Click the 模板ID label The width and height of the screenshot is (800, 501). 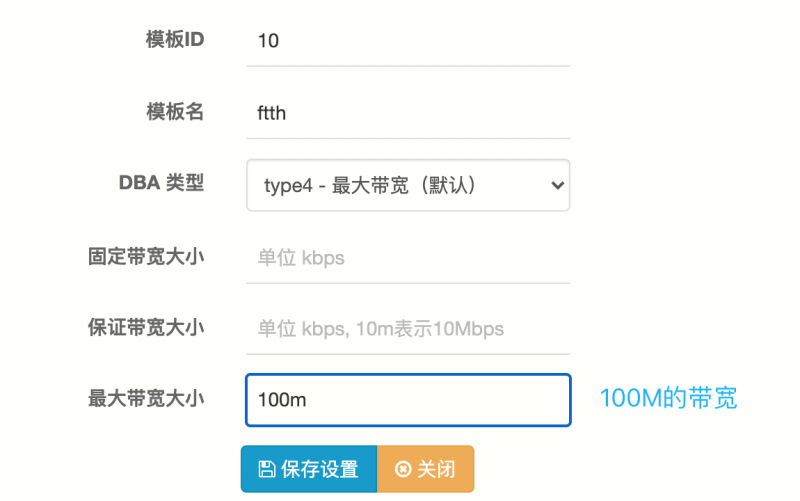(x=175, y=39)
